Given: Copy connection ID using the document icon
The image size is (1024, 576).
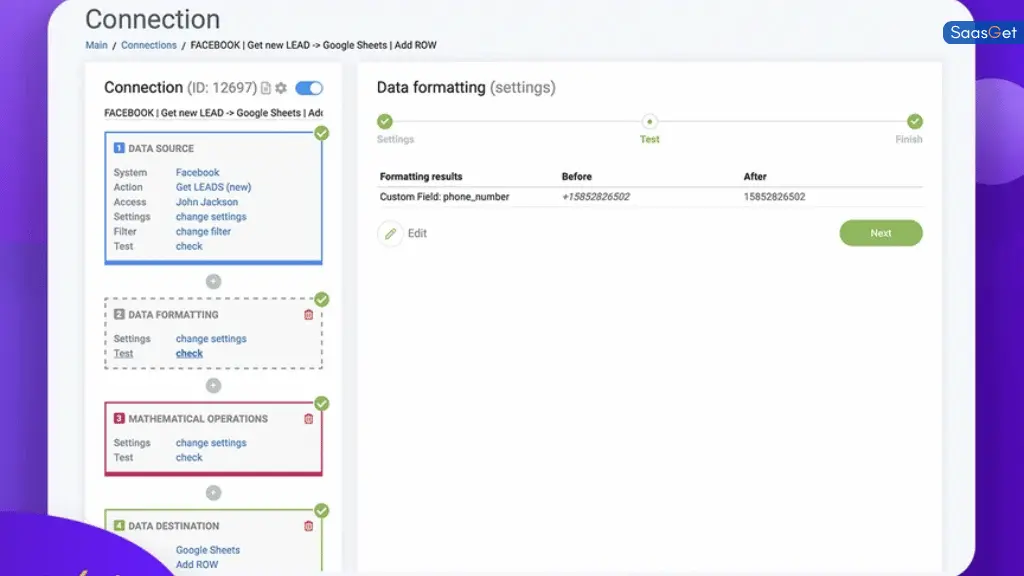Looking at the screenshot, I should [x=265, y=88].
